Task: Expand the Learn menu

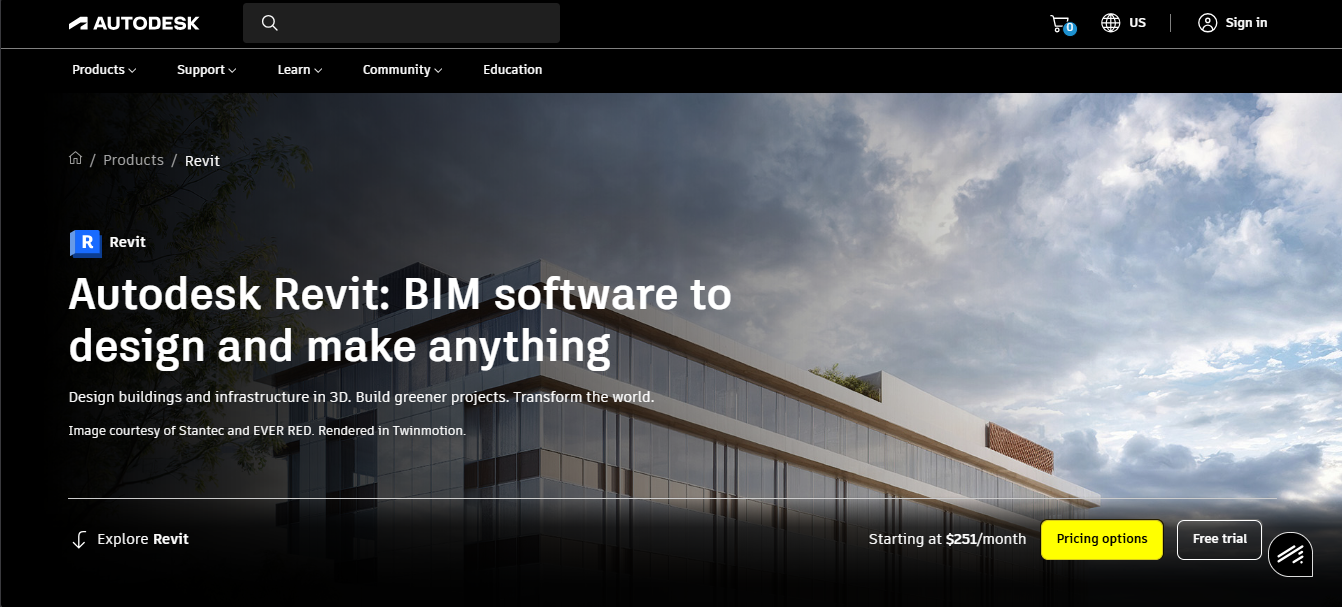Action: tap(300, 70)
